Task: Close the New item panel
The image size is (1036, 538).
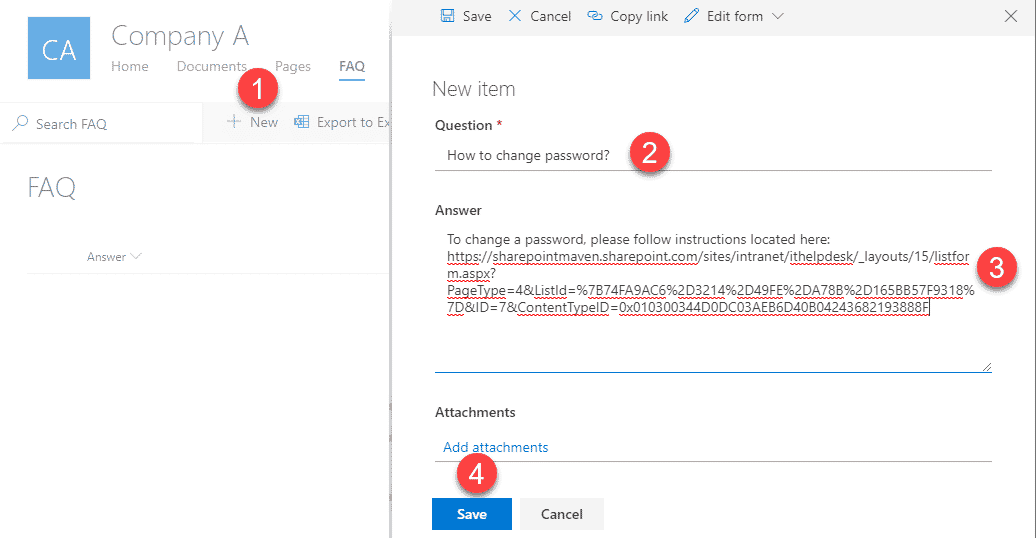Action: [1010, 16]
